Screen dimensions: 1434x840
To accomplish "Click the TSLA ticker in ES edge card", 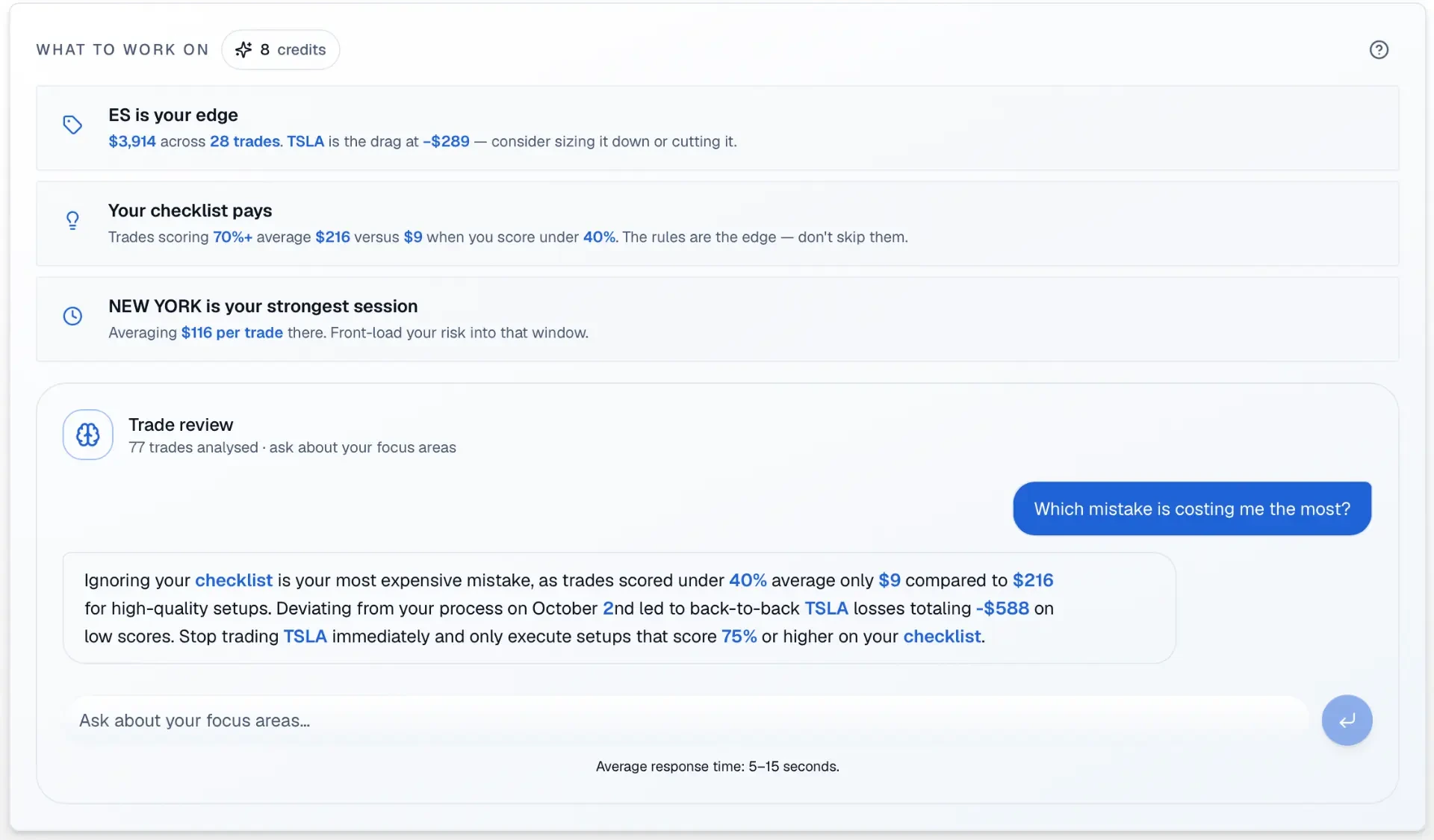I will [305, 141].
